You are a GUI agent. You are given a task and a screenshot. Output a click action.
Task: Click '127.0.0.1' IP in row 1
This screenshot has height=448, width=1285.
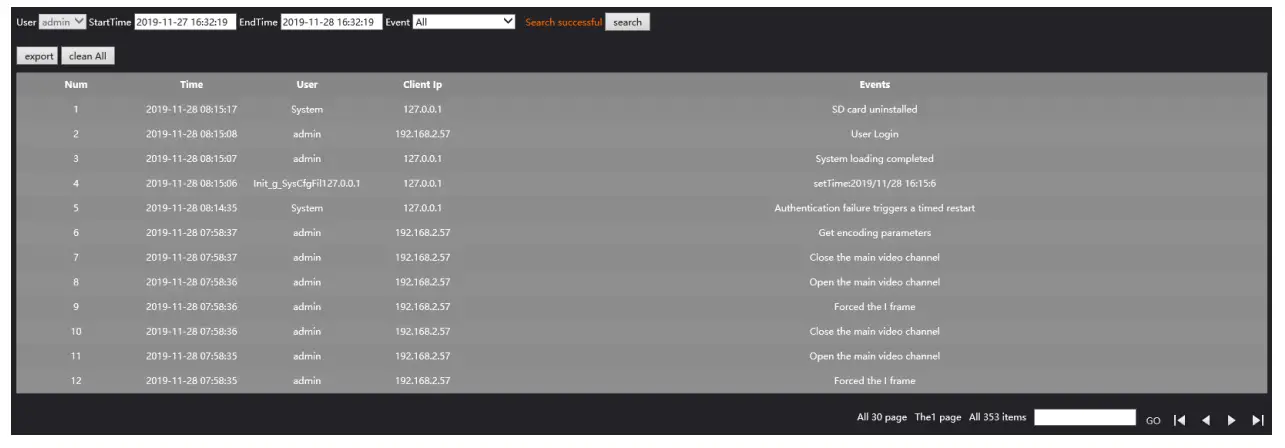(423, 109)
